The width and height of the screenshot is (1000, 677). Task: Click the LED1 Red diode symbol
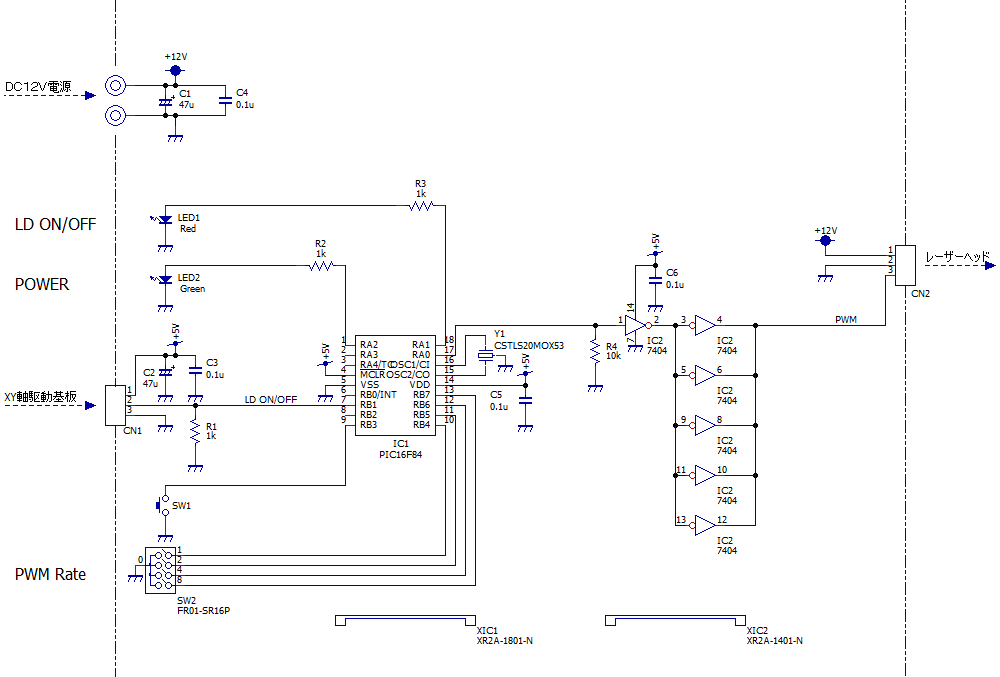[x=166, y=218]
